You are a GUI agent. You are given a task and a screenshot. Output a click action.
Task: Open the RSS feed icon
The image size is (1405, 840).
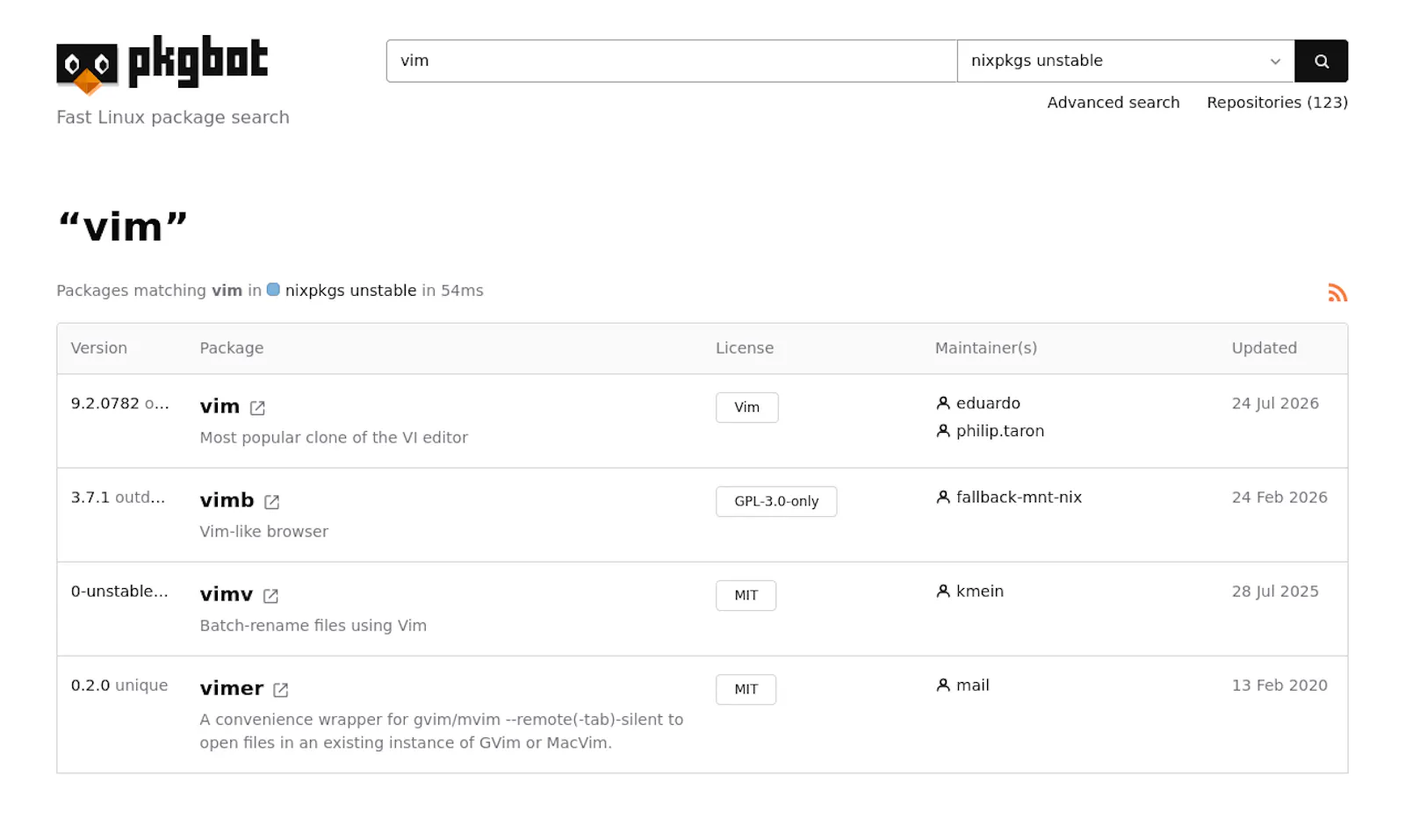[x=1337, y=293]
